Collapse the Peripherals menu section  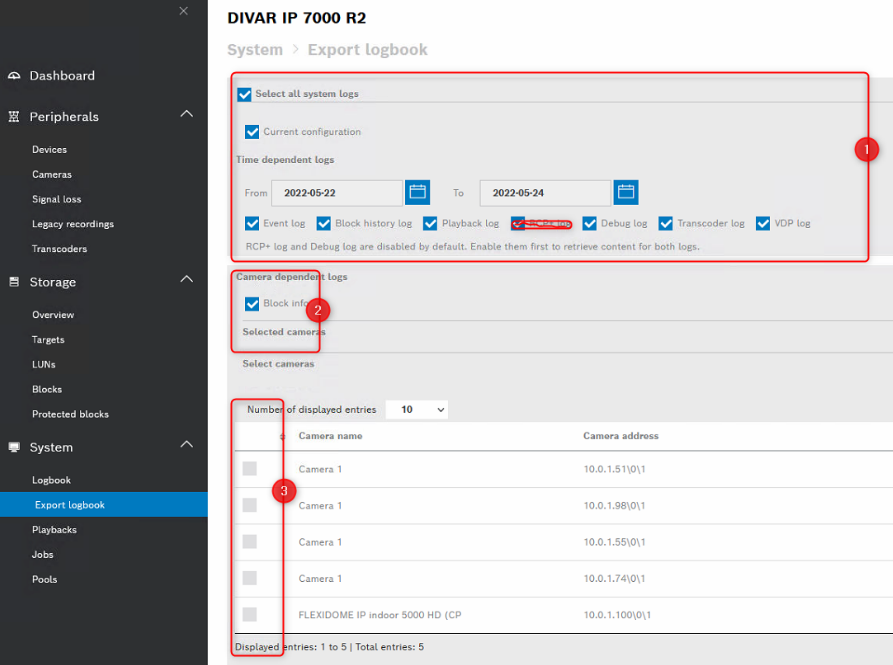tap(186, 115)
